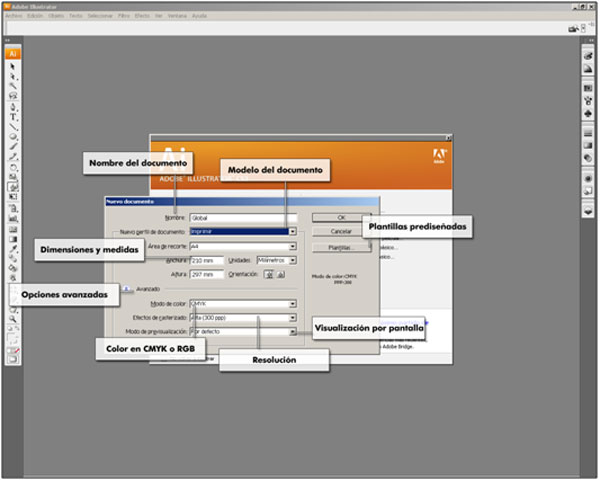The image size is (600, 480).
Task: Click the Anchura field showing 210 mm
Action: click(x=207, y=260)
